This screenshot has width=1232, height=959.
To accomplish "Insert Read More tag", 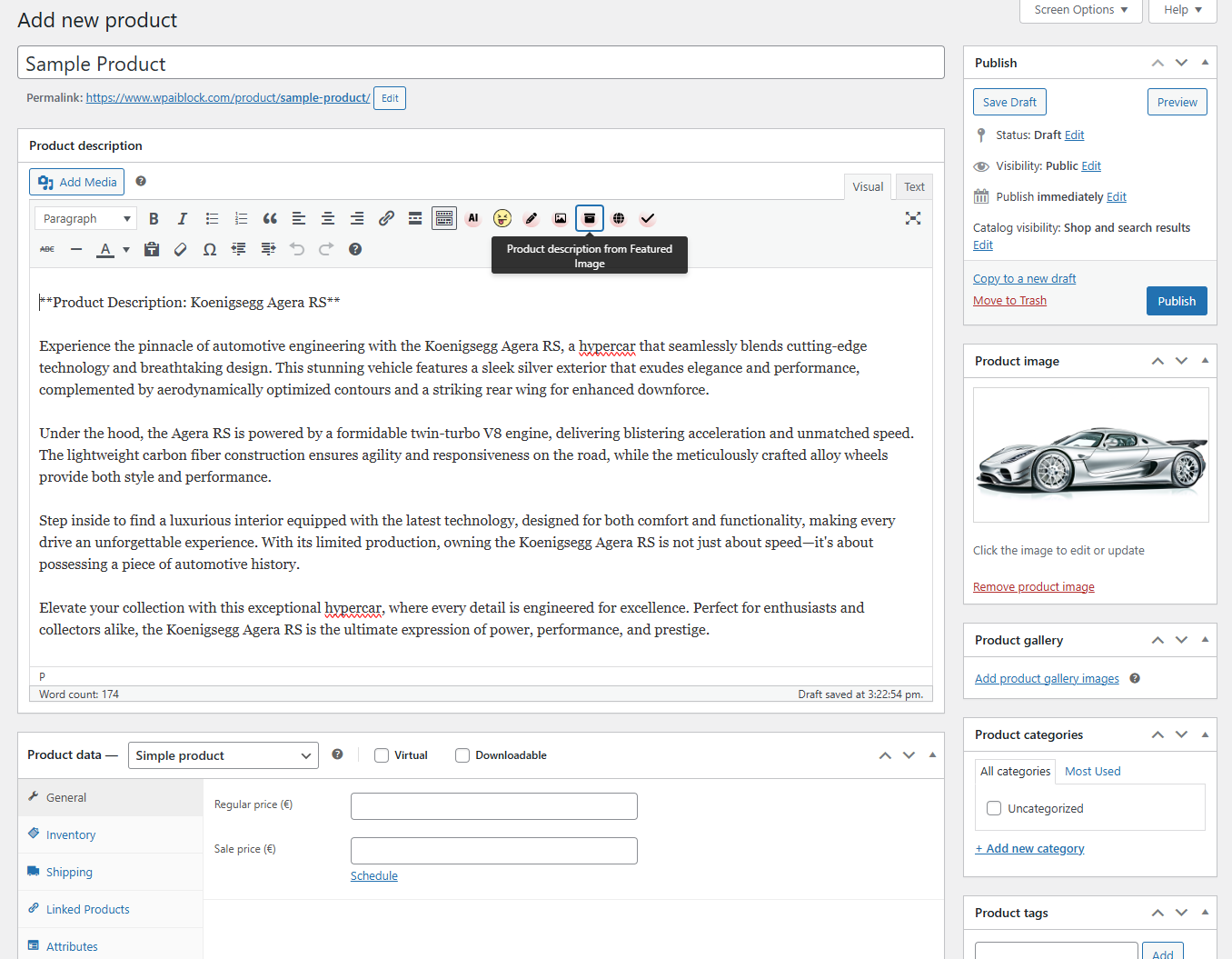I will tap(415, 218).
